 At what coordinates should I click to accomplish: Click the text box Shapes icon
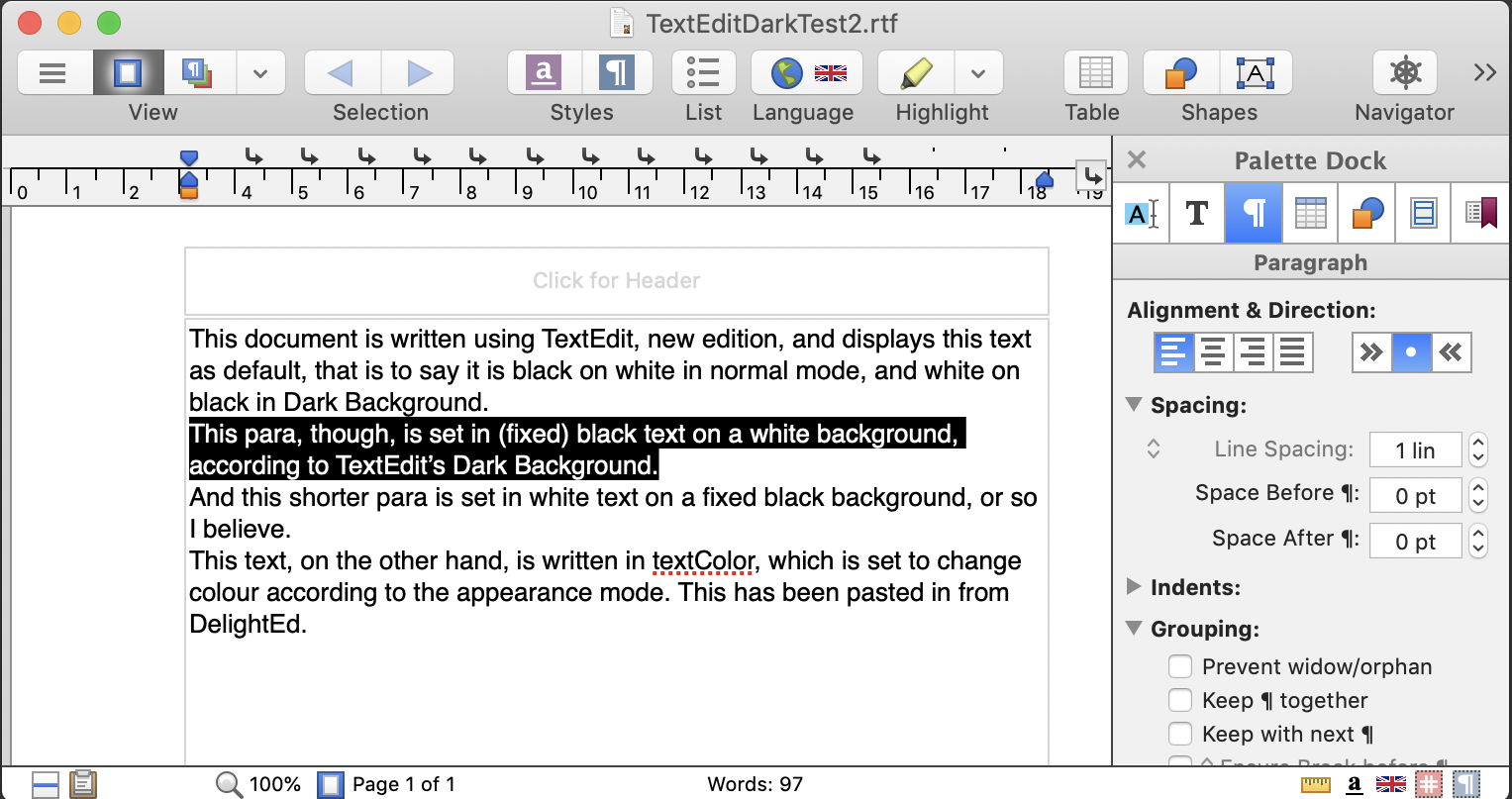point(1255,73)
